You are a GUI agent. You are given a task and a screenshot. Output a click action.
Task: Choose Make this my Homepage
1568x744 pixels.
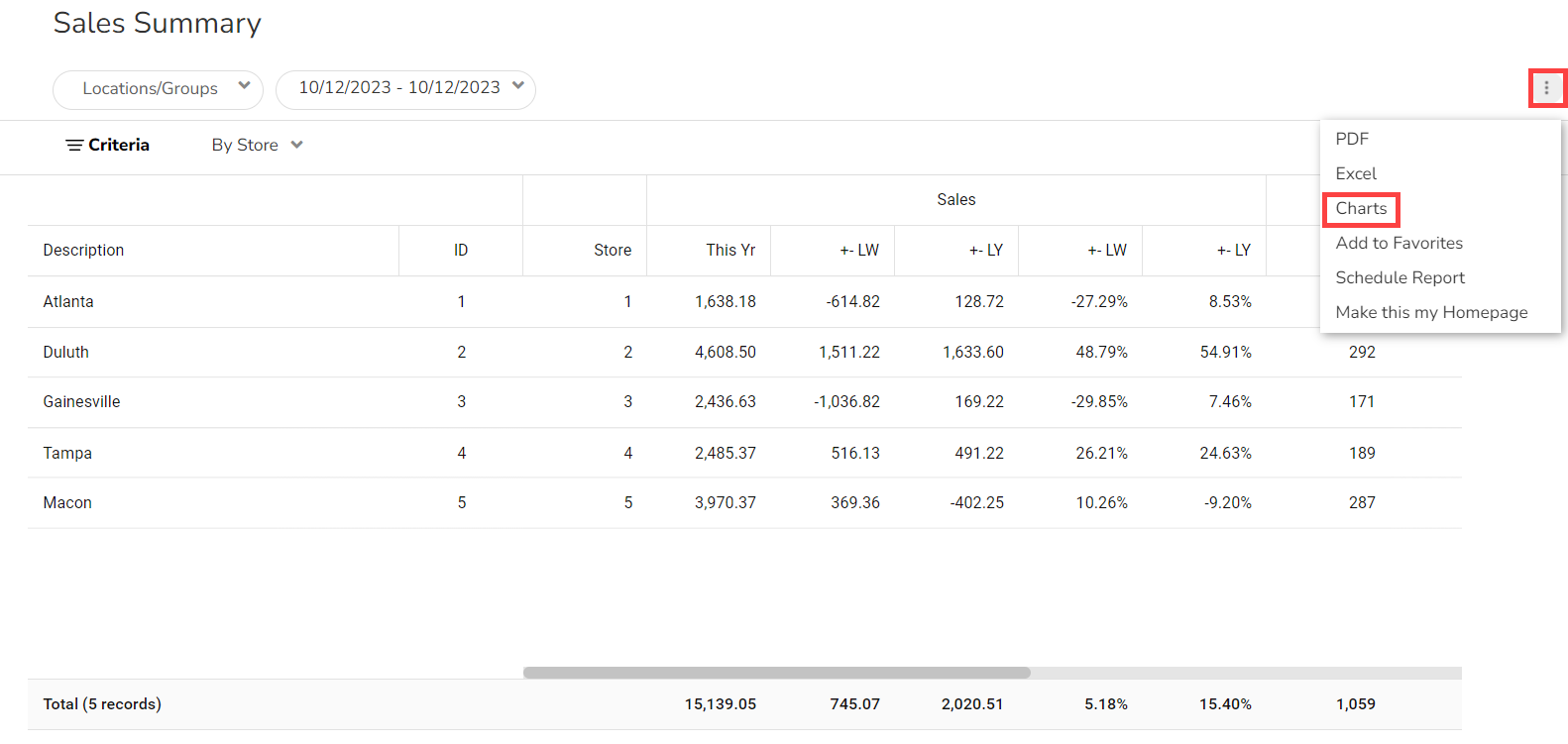click(x=1431, y=312)
